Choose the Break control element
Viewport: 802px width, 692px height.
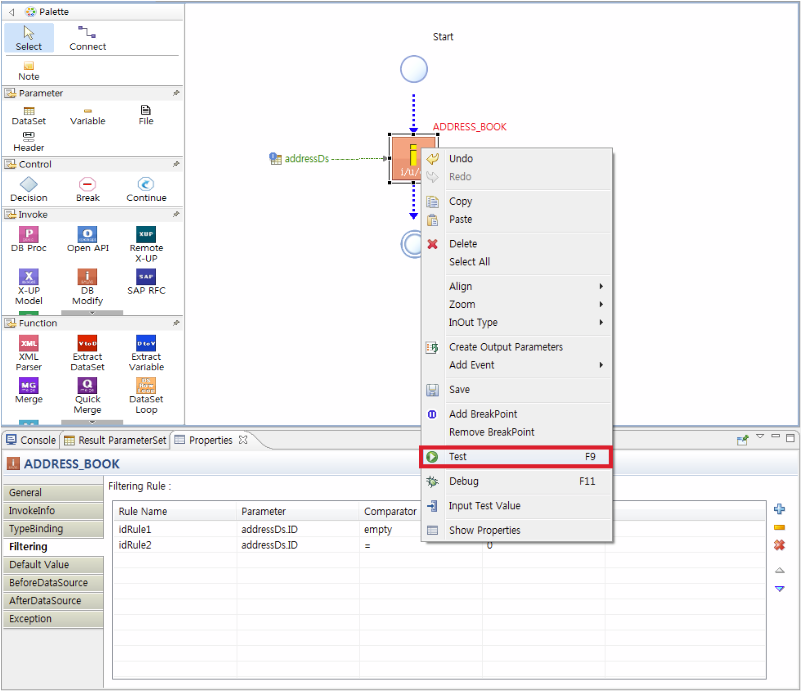87,190
